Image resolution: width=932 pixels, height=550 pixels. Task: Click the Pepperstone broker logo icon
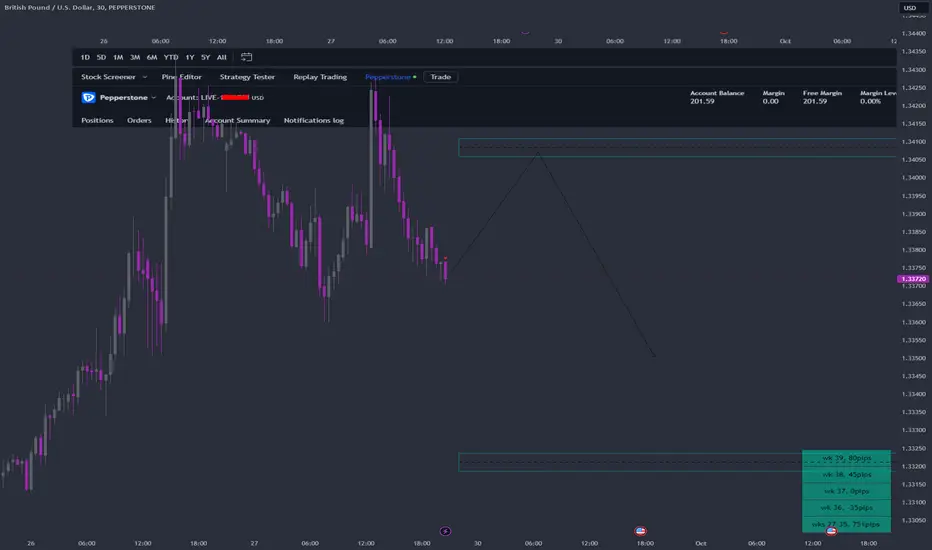tap(89, 98)
